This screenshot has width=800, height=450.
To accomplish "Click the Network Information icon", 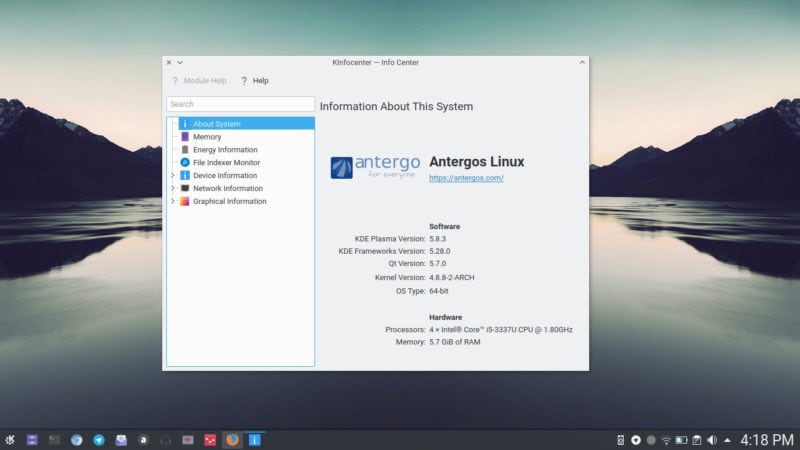I will pyautogui.click(x=185, y=188).
